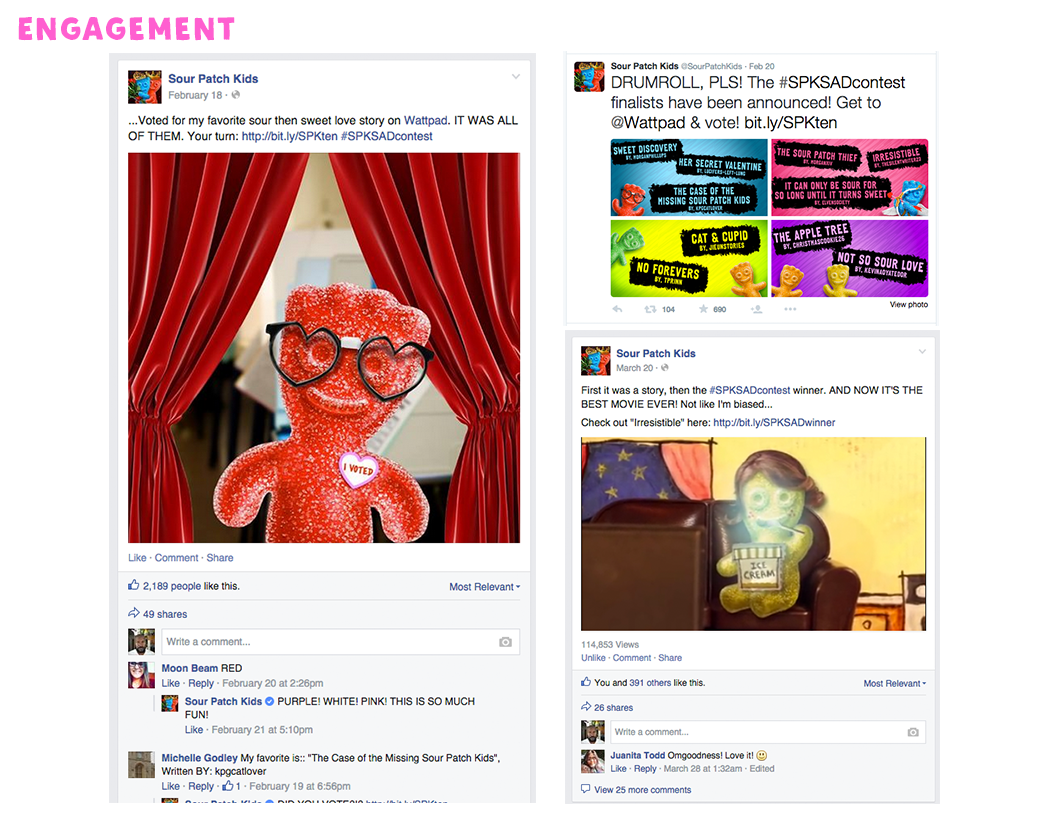Viewport: 1055px width, 820px height.
Task: Like Moon Beam's RED comment
Action: [170, 683]
